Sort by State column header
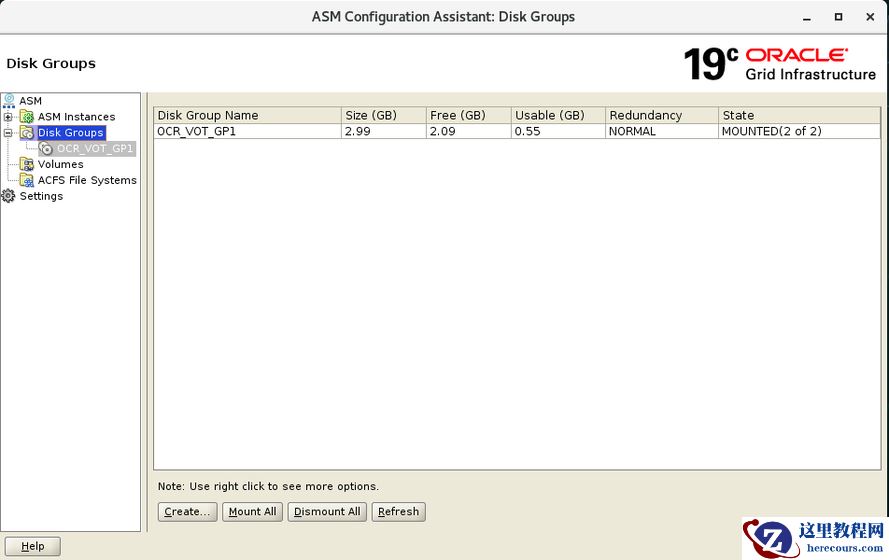 (799, 115)
